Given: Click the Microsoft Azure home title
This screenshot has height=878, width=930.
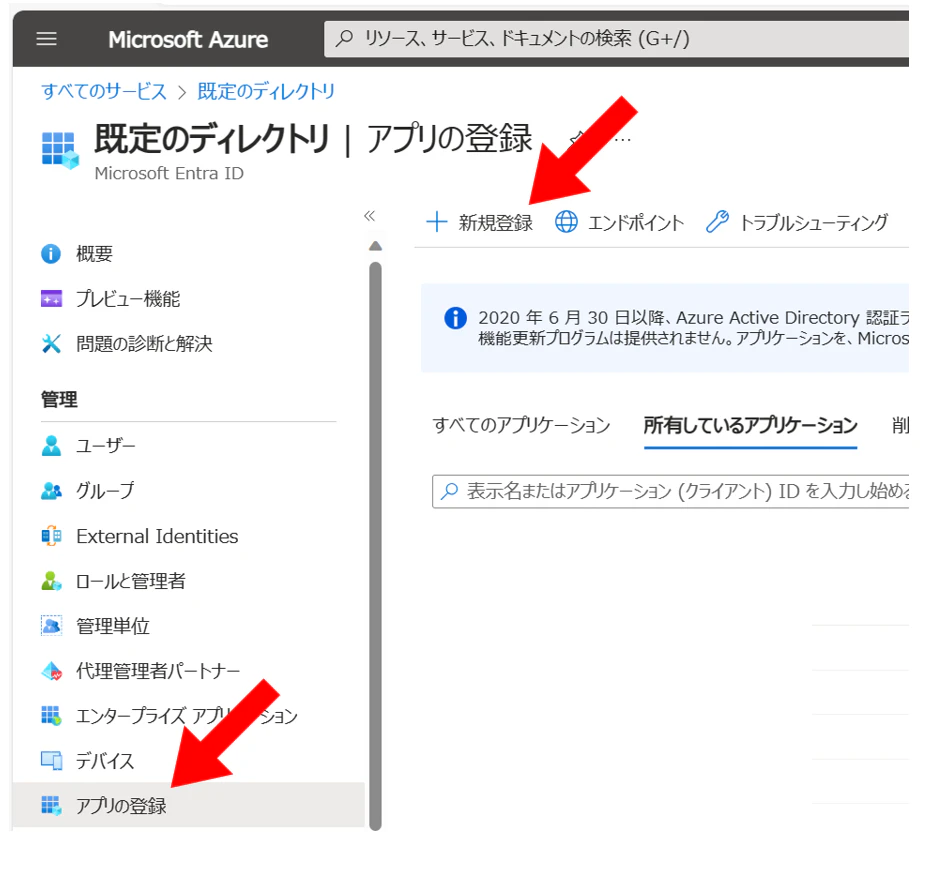Looking at the screenshot, I should point(188,40).
